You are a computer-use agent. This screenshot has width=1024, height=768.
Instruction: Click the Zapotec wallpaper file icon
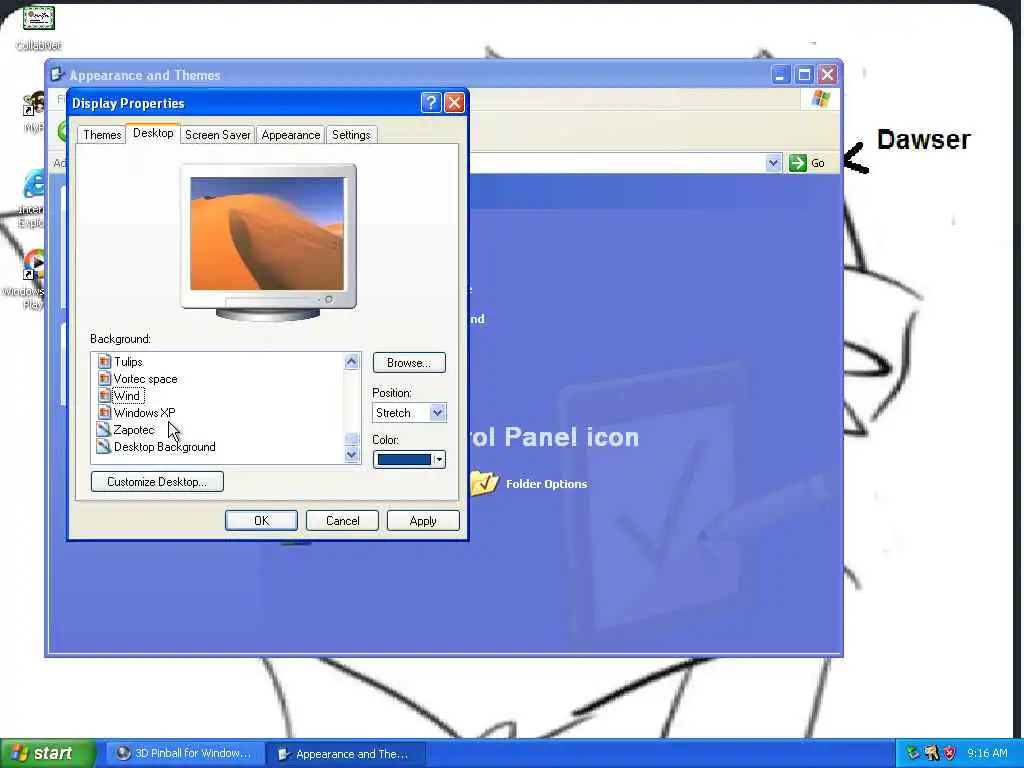click(x=104, y=429)
